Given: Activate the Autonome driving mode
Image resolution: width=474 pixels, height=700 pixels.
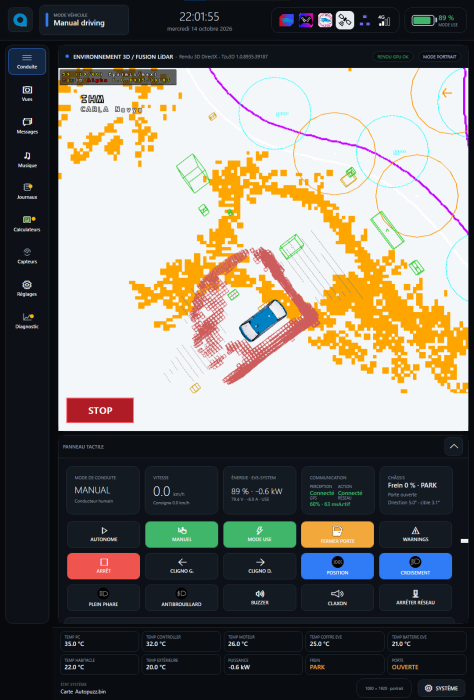Looking at the screenshot, I should click(104, 534).
